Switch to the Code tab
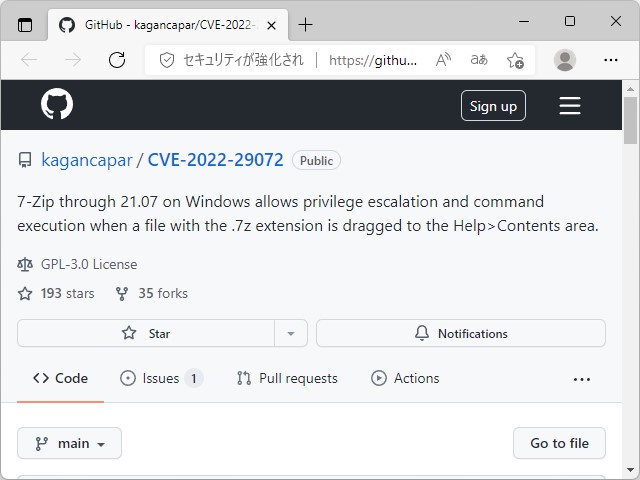Image resolution: width=640 pixels, height=480 pixels. click(x=60, y=378)
